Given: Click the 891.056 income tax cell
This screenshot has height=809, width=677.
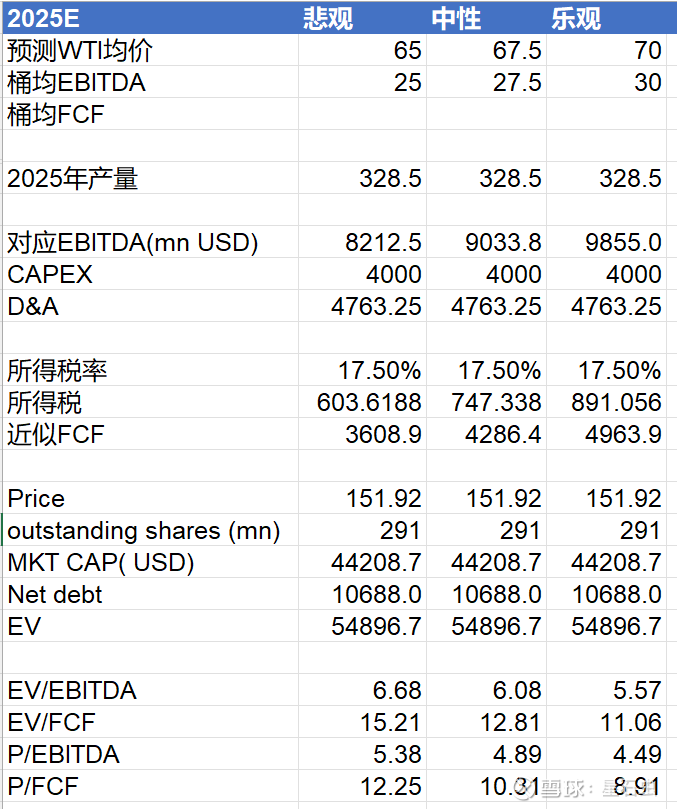Looking at the screenshot, I should point(606,402).
